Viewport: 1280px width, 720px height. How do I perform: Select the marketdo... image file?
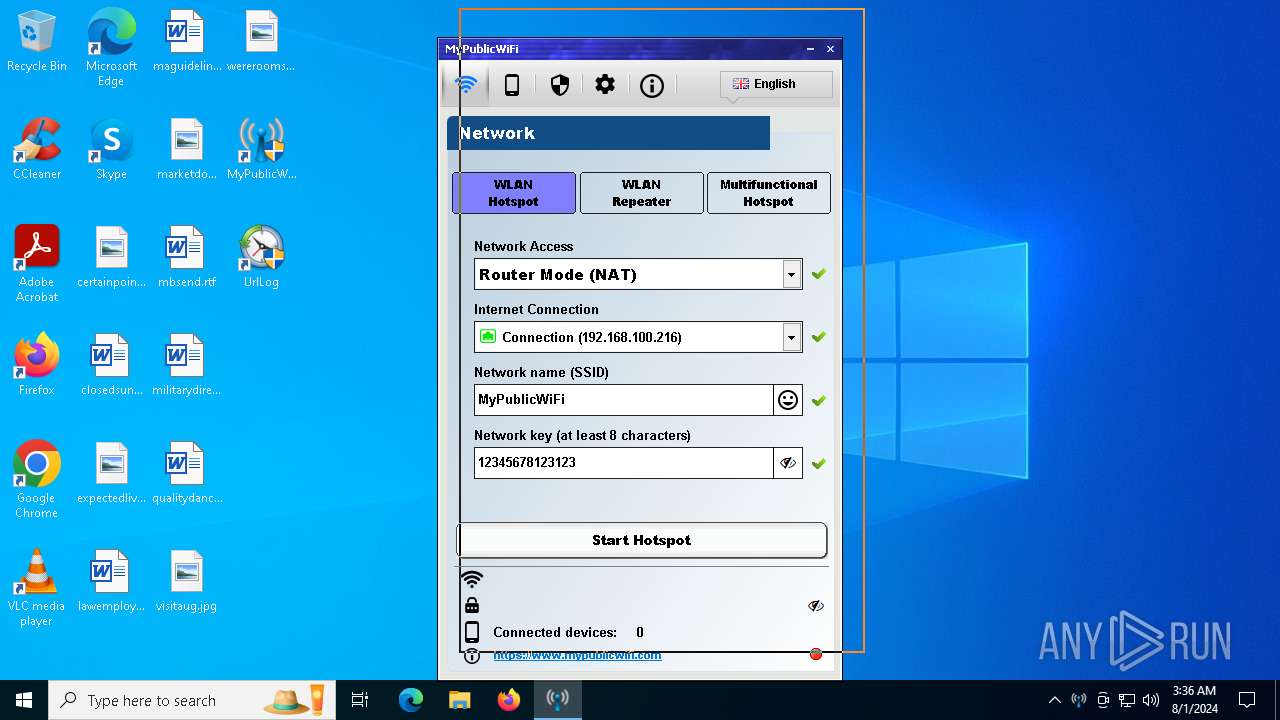pos(187,150)
